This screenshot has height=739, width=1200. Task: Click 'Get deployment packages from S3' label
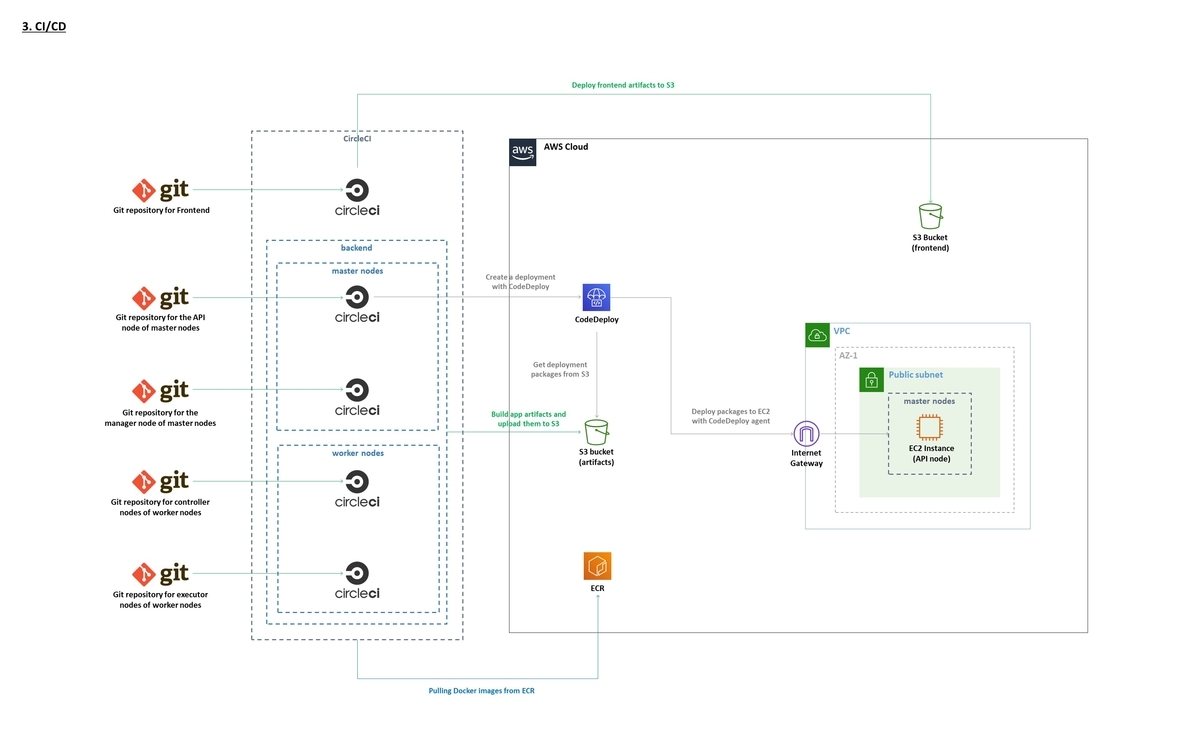(560, 370)
